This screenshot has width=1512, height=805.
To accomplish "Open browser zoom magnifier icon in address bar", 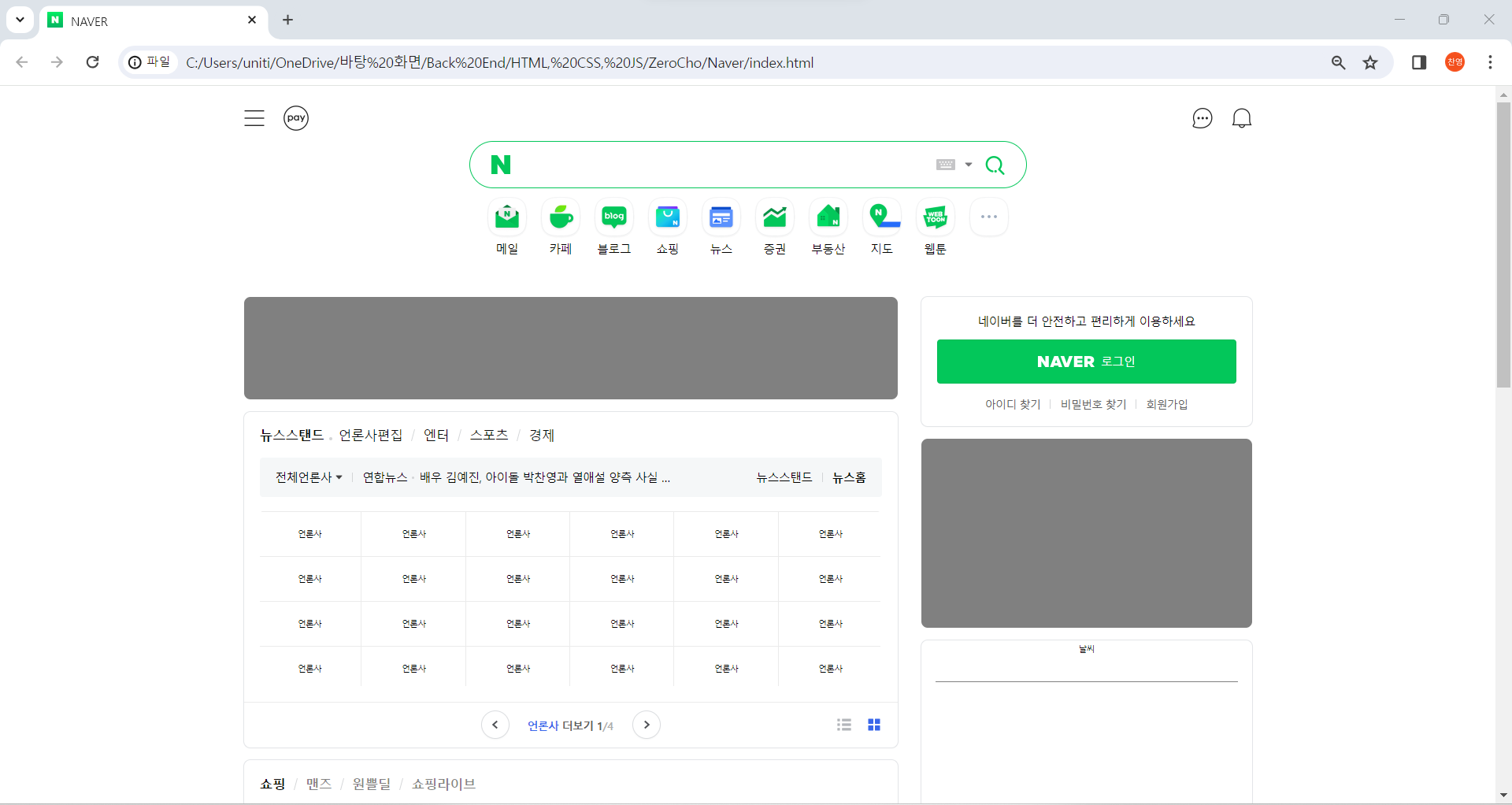I will tap(1338, 62).
